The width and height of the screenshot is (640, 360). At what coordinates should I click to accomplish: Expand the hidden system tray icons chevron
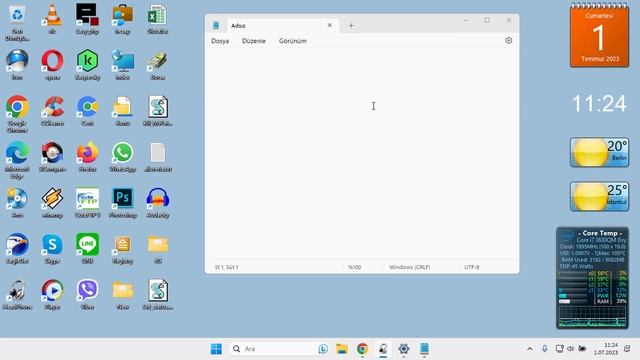(530, 349)
